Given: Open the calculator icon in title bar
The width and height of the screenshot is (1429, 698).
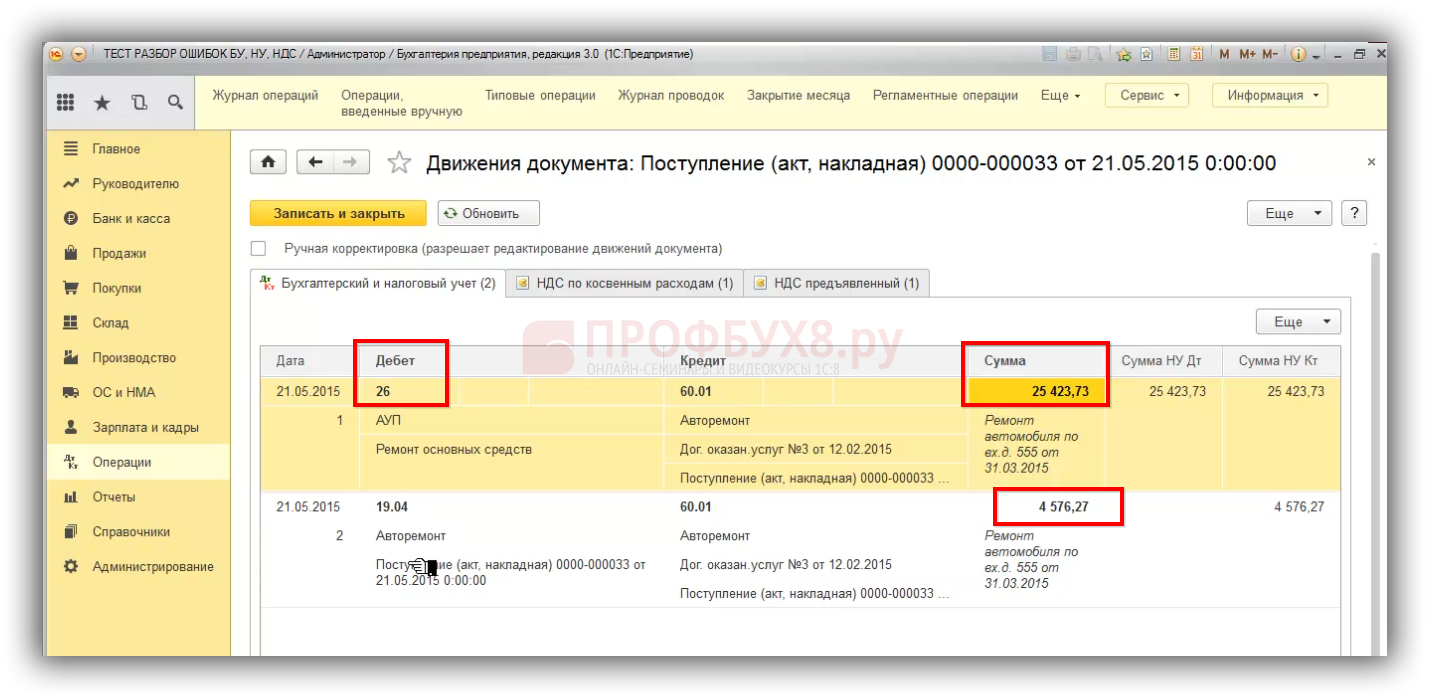Looking at the screenshot, I should 1174,54.
